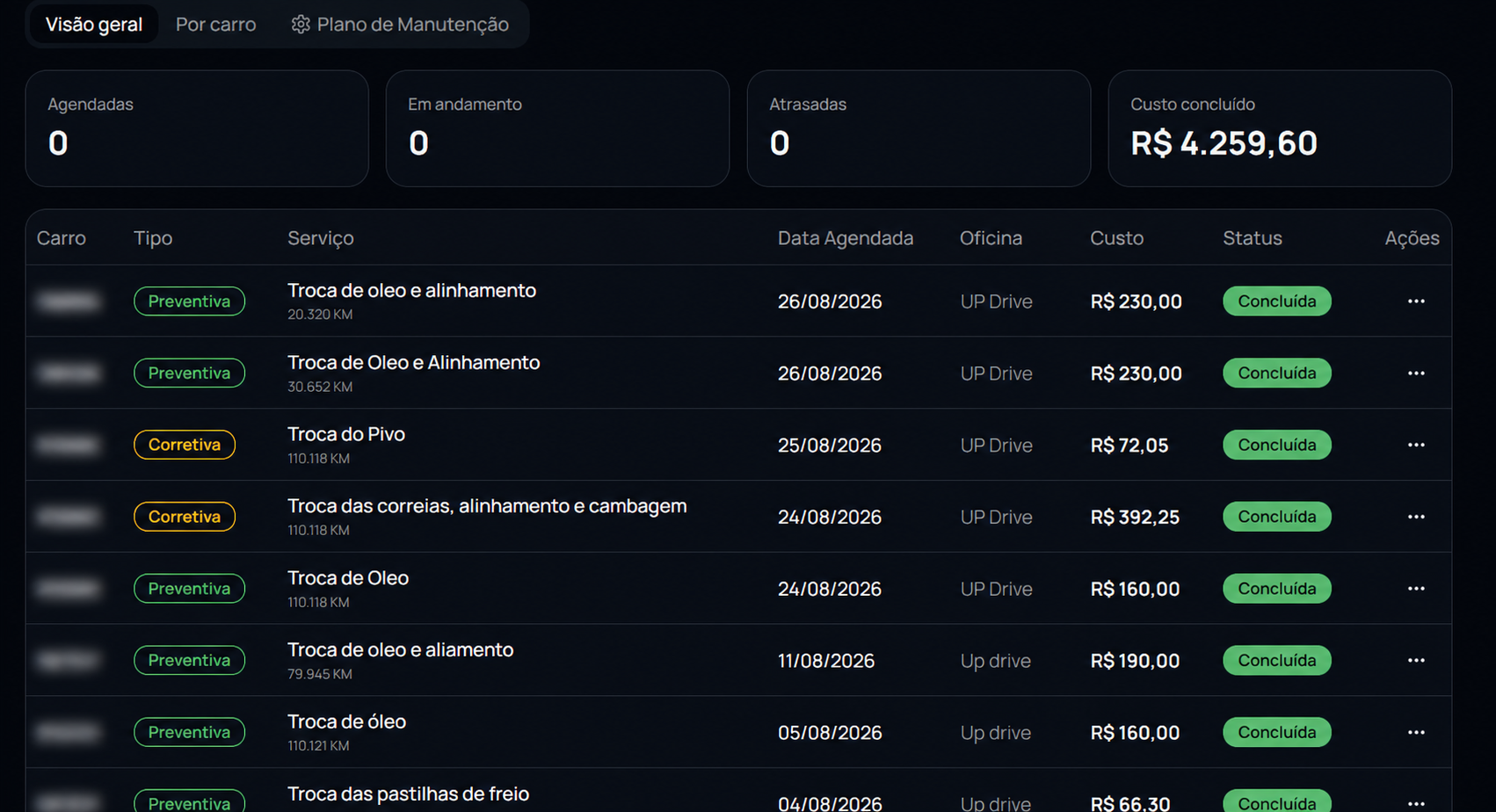Click Up drive workshop on the 05/08/2026 row
Viewport: 1496px width, 812px height.
(x=996, y=733)
